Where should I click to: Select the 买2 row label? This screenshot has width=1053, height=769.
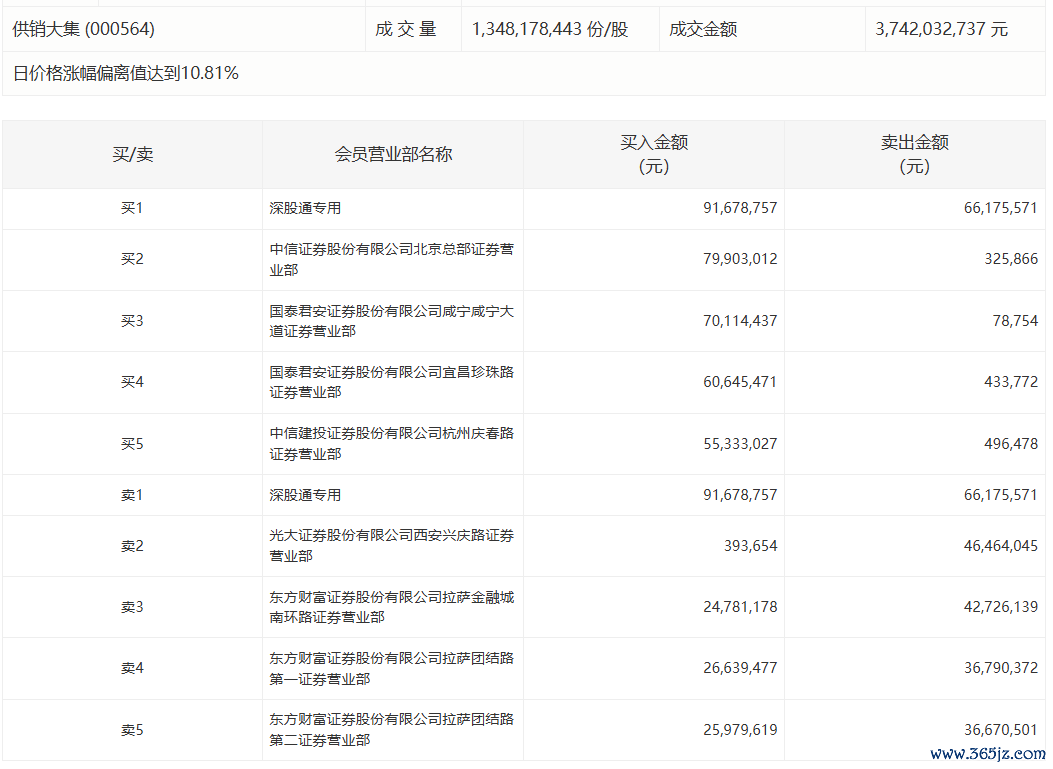132,259
